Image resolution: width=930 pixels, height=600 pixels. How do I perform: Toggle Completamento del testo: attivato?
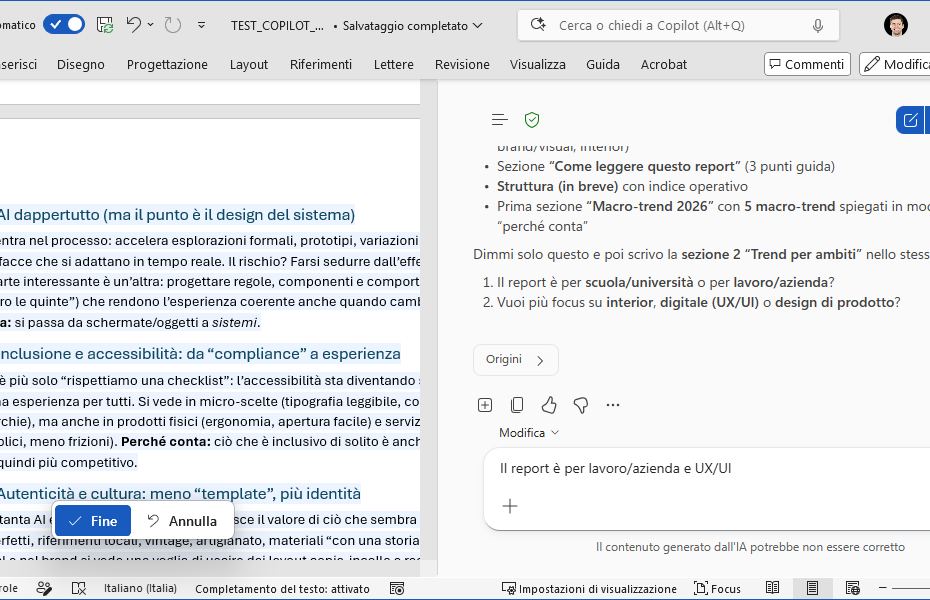click(x=282, y=589)
